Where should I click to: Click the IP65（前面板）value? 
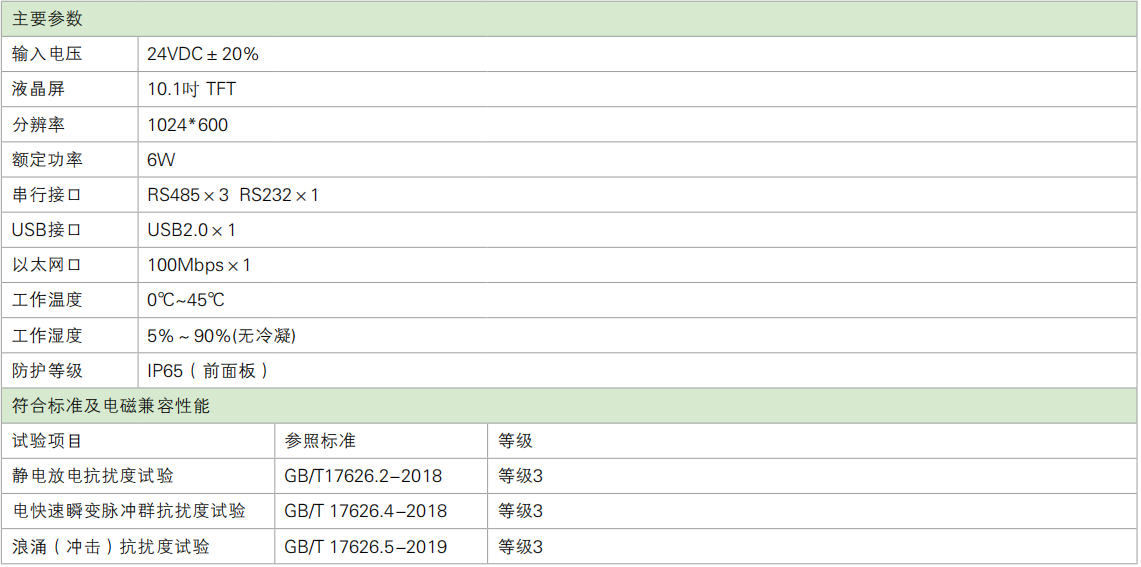(208, 371)
